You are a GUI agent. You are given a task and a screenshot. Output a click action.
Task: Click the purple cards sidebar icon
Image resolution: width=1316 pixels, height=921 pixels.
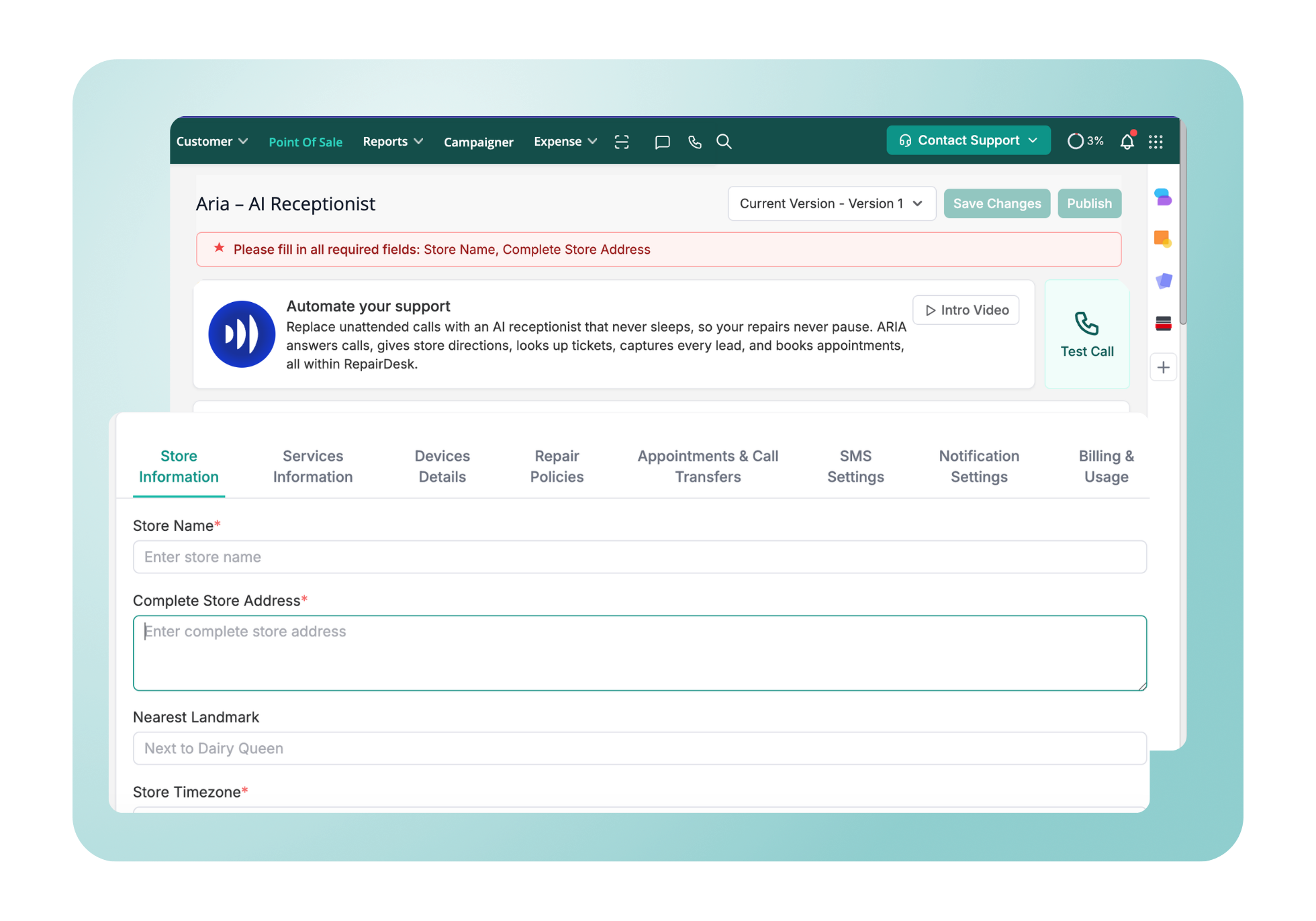tap(1164, 281)
